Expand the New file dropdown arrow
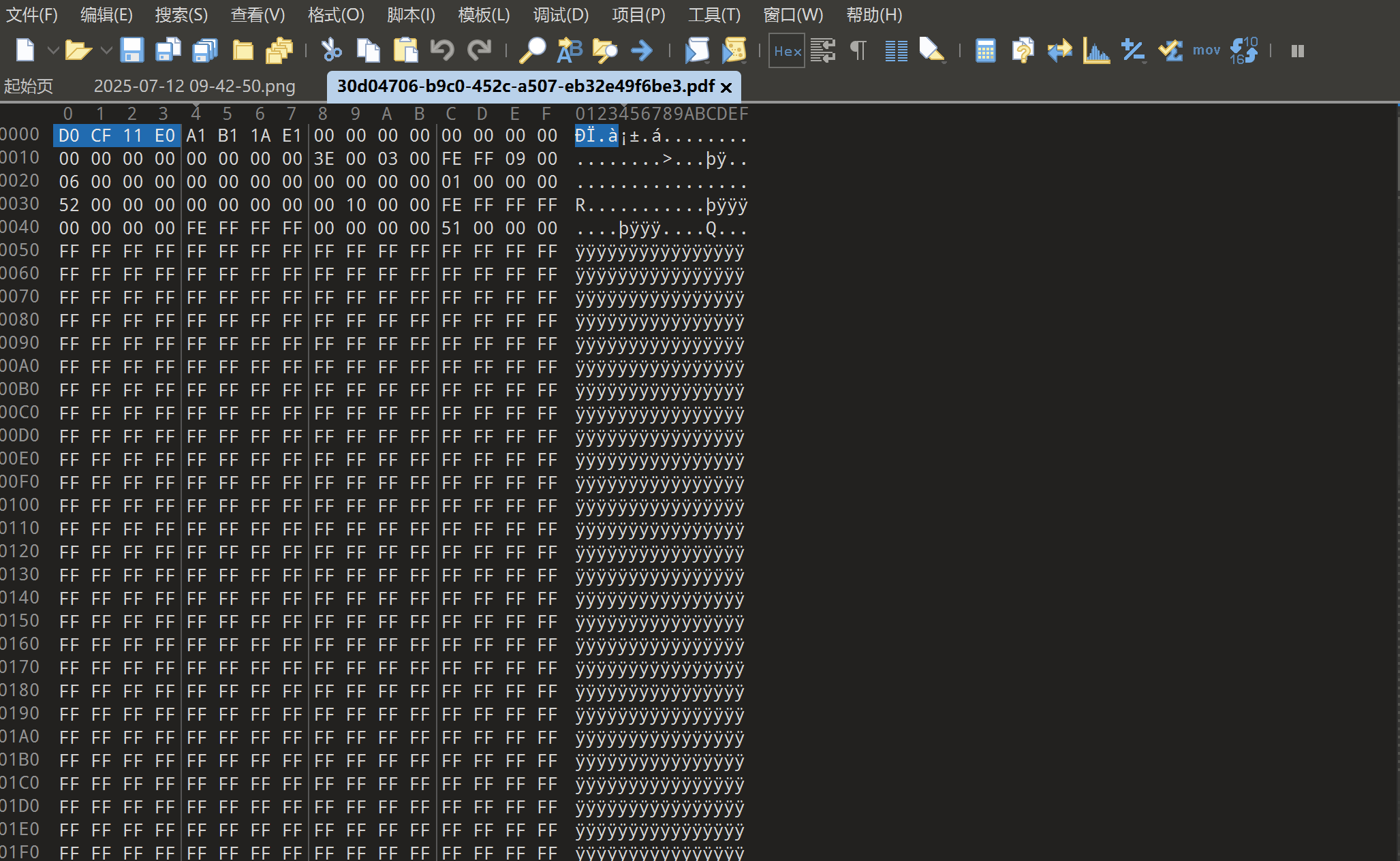 (52, 51)
